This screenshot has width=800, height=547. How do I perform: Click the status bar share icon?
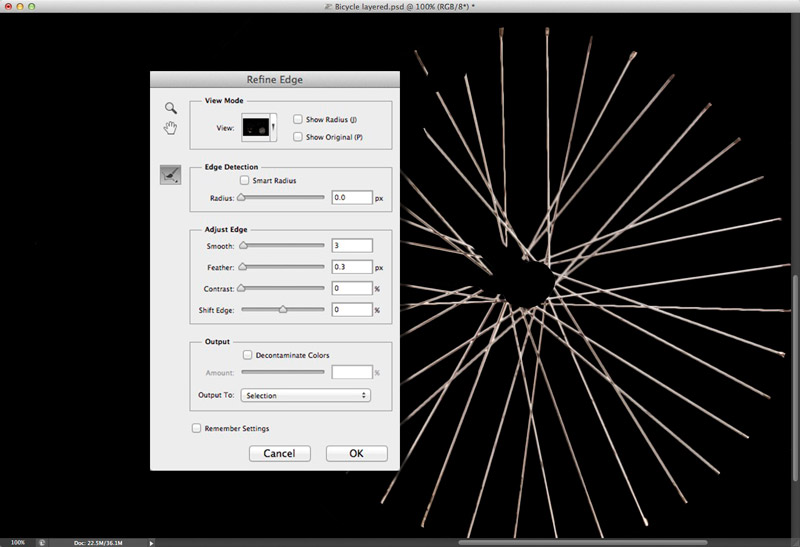pyautogui.click(x=42, y=542)
